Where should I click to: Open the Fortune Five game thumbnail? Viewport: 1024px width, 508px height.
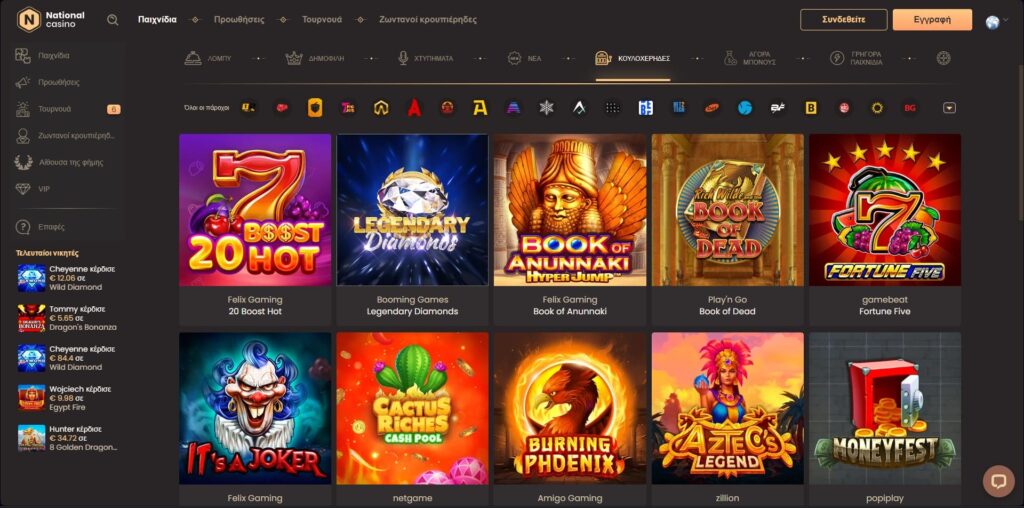885,210
